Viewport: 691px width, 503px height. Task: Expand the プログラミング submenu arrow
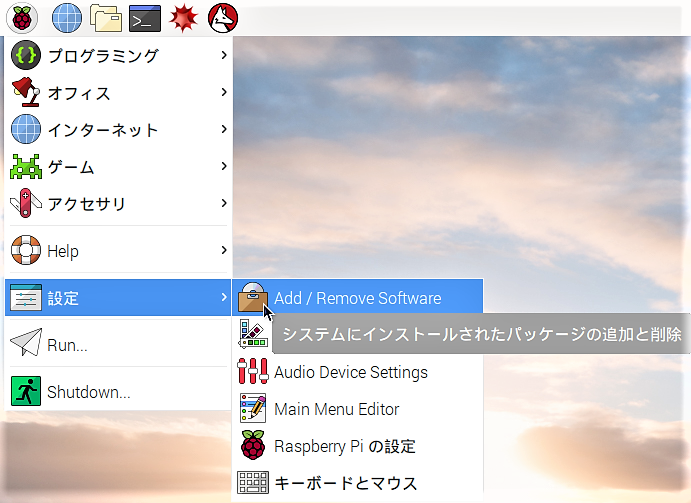pyautogui.click(x=224, y=55)
